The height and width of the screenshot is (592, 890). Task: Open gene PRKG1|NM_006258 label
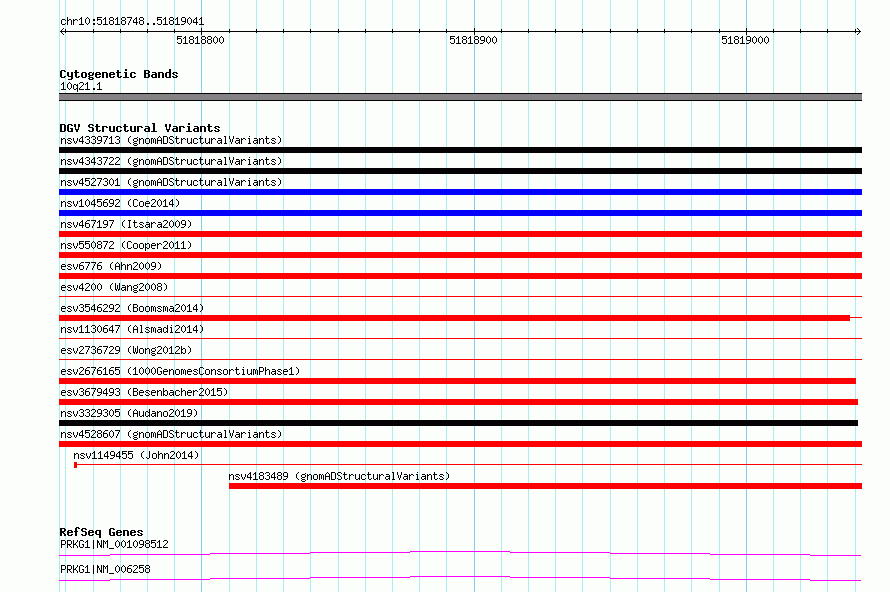(x=105, y=569)
